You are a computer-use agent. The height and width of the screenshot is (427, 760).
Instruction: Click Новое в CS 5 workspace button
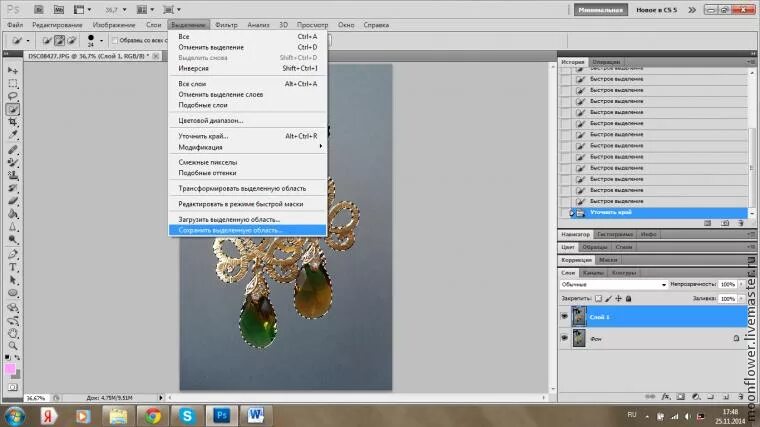[656, 10]
